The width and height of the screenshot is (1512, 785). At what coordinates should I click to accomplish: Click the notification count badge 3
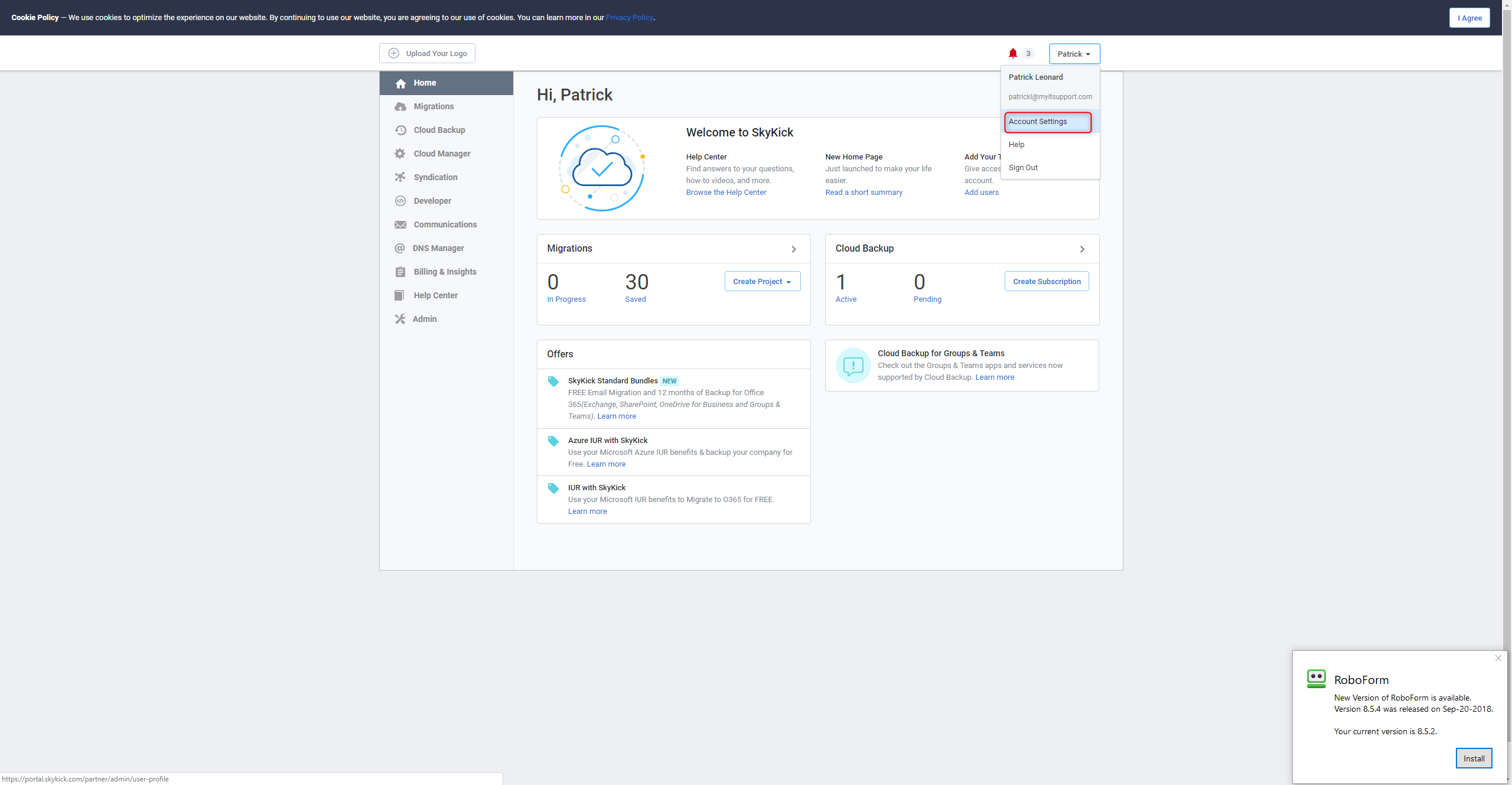[x=1028, y=54]
